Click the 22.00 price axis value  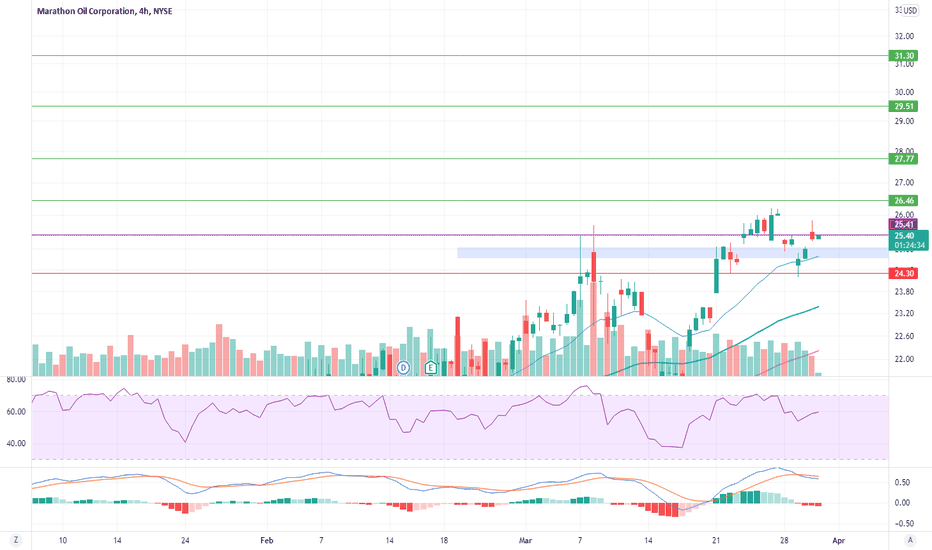904,359
